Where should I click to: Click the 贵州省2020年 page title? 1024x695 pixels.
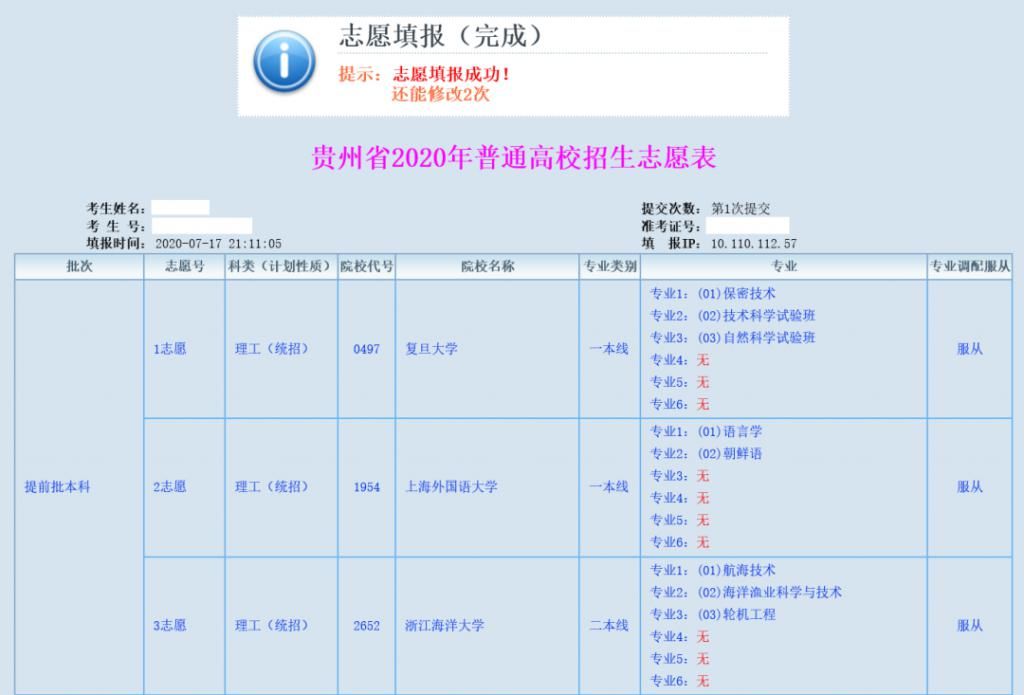point(512,156)
